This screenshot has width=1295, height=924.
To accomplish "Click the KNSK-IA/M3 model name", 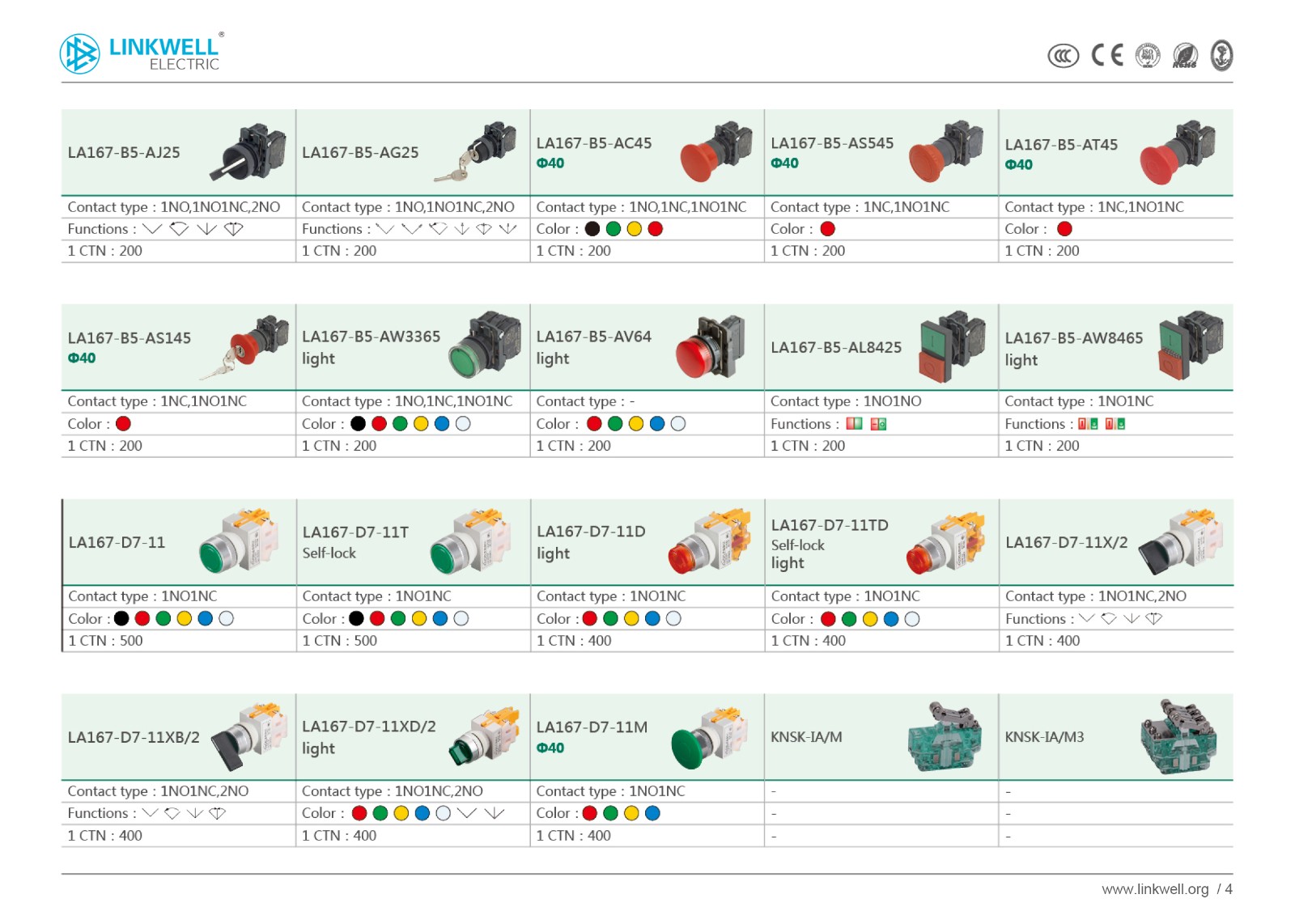I will click(x=1044, y=736).
